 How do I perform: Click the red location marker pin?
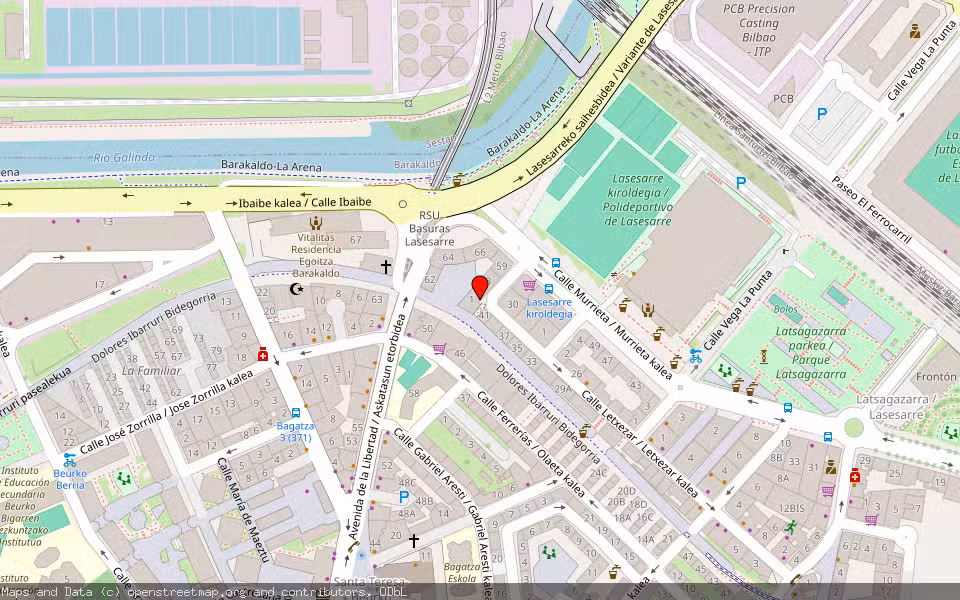(480, 288)
